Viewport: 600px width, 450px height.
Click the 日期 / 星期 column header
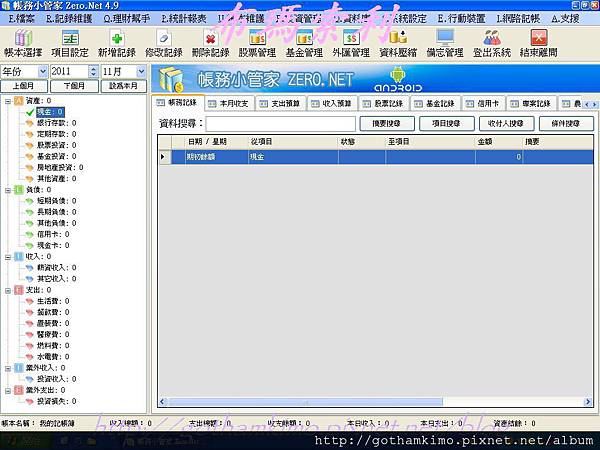pyautogui.click(x=217, y=142)
